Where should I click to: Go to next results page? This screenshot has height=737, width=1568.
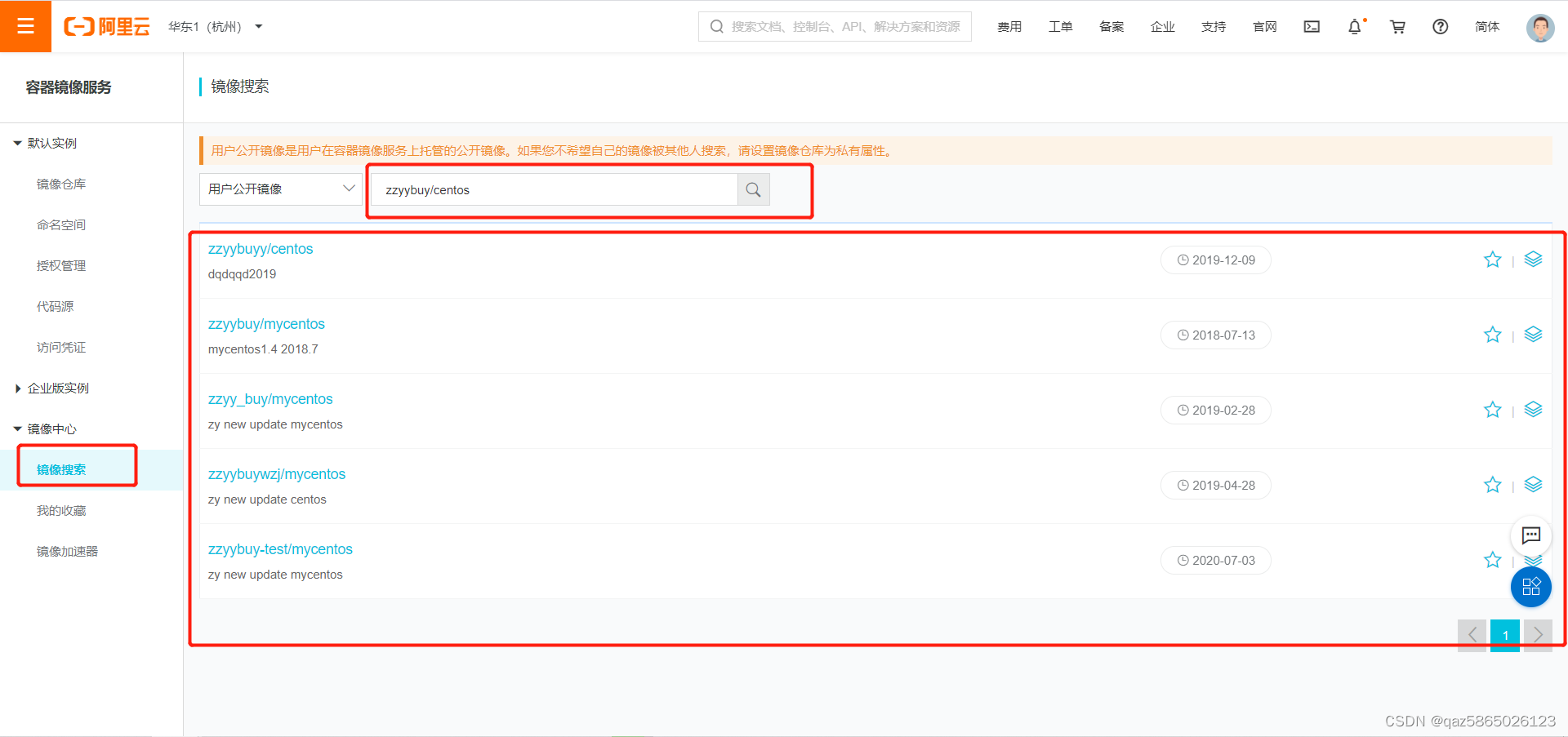[1538, 635]
